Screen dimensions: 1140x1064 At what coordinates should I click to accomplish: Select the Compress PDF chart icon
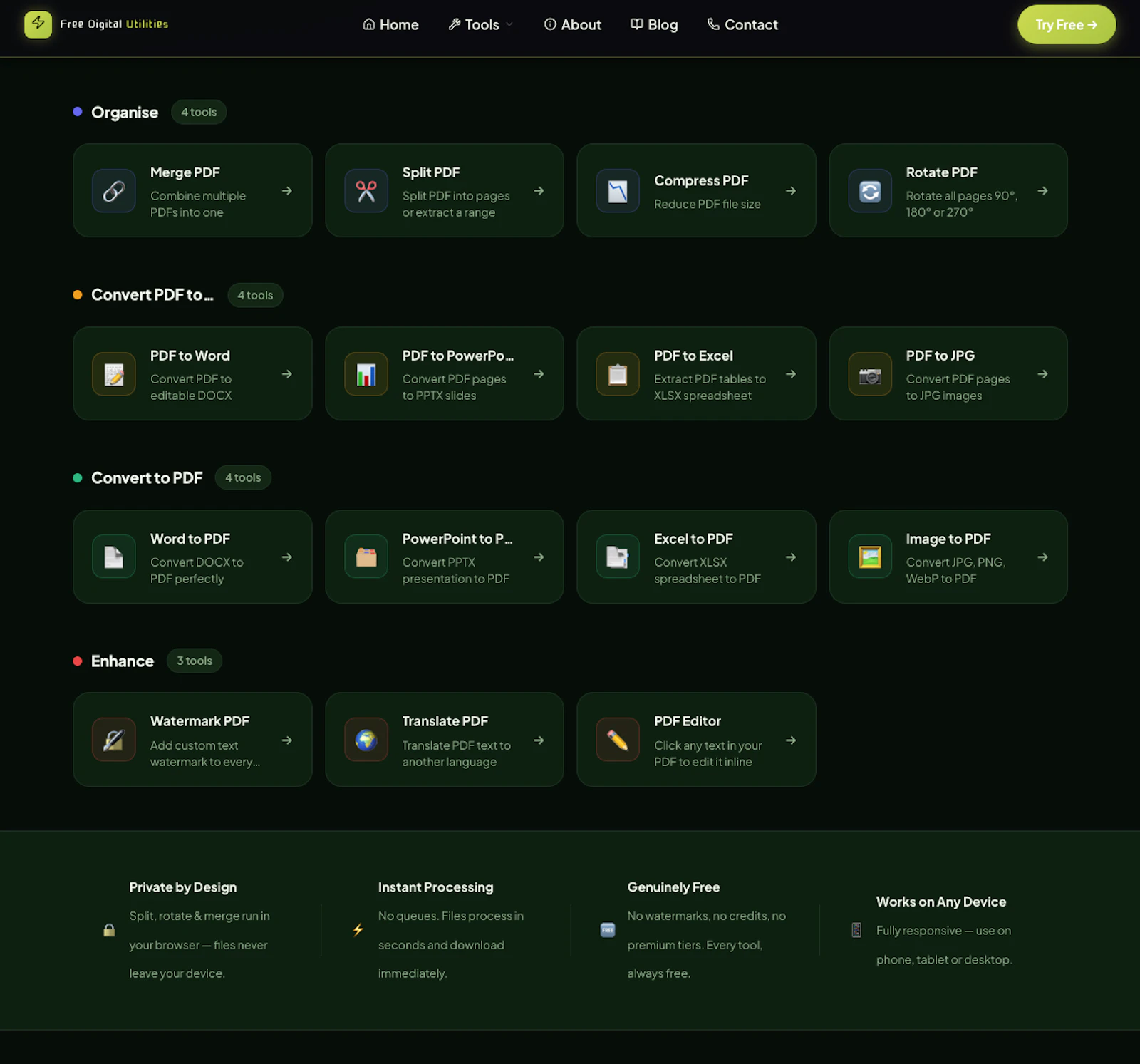(618, 191)
